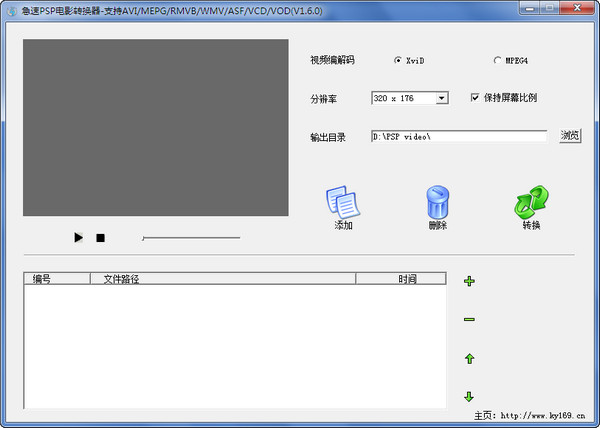600x429 pixels.
Task: Click the 添加 (Add) files icon
Action: click(343, 203)
